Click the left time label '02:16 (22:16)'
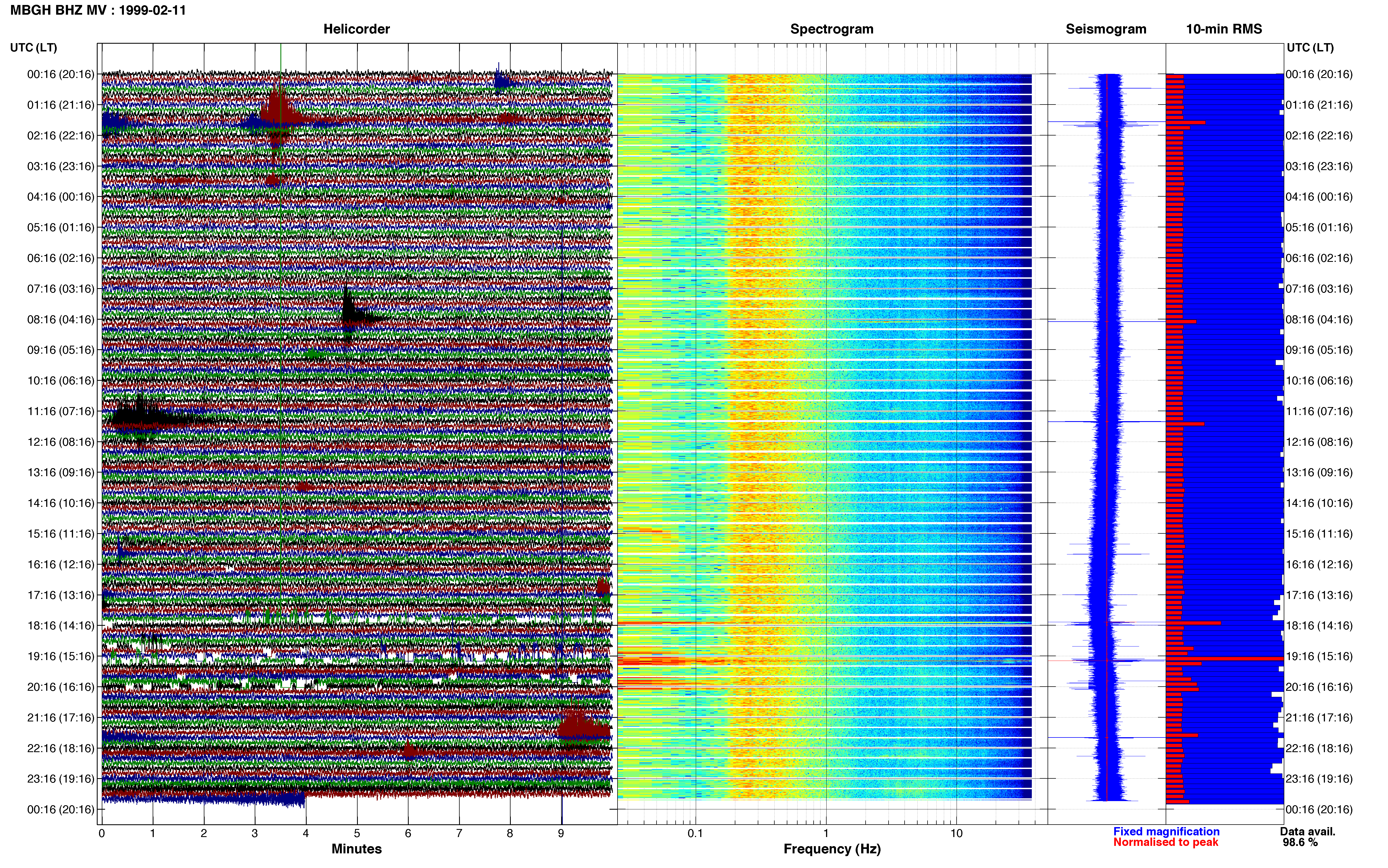This screenshot has width=1388, height=868. 61,135
